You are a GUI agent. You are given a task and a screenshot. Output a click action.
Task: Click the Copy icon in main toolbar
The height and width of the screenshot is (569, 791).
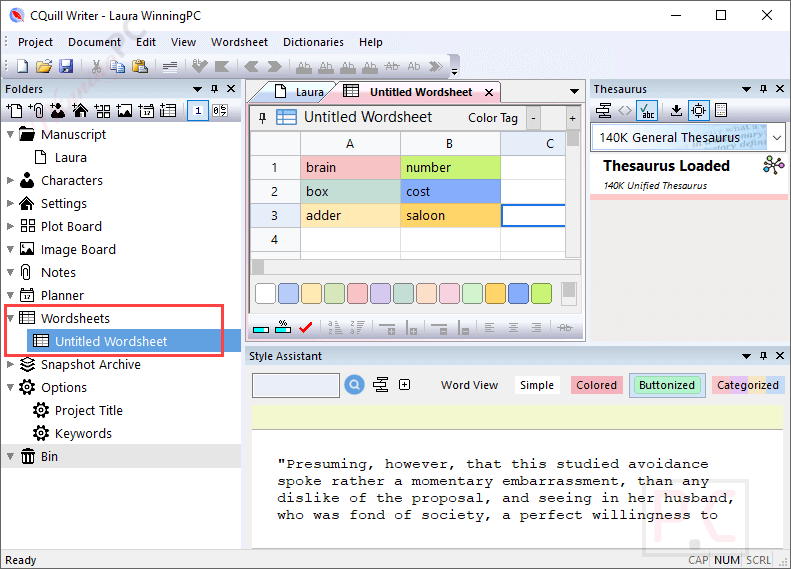pos(118,66)
